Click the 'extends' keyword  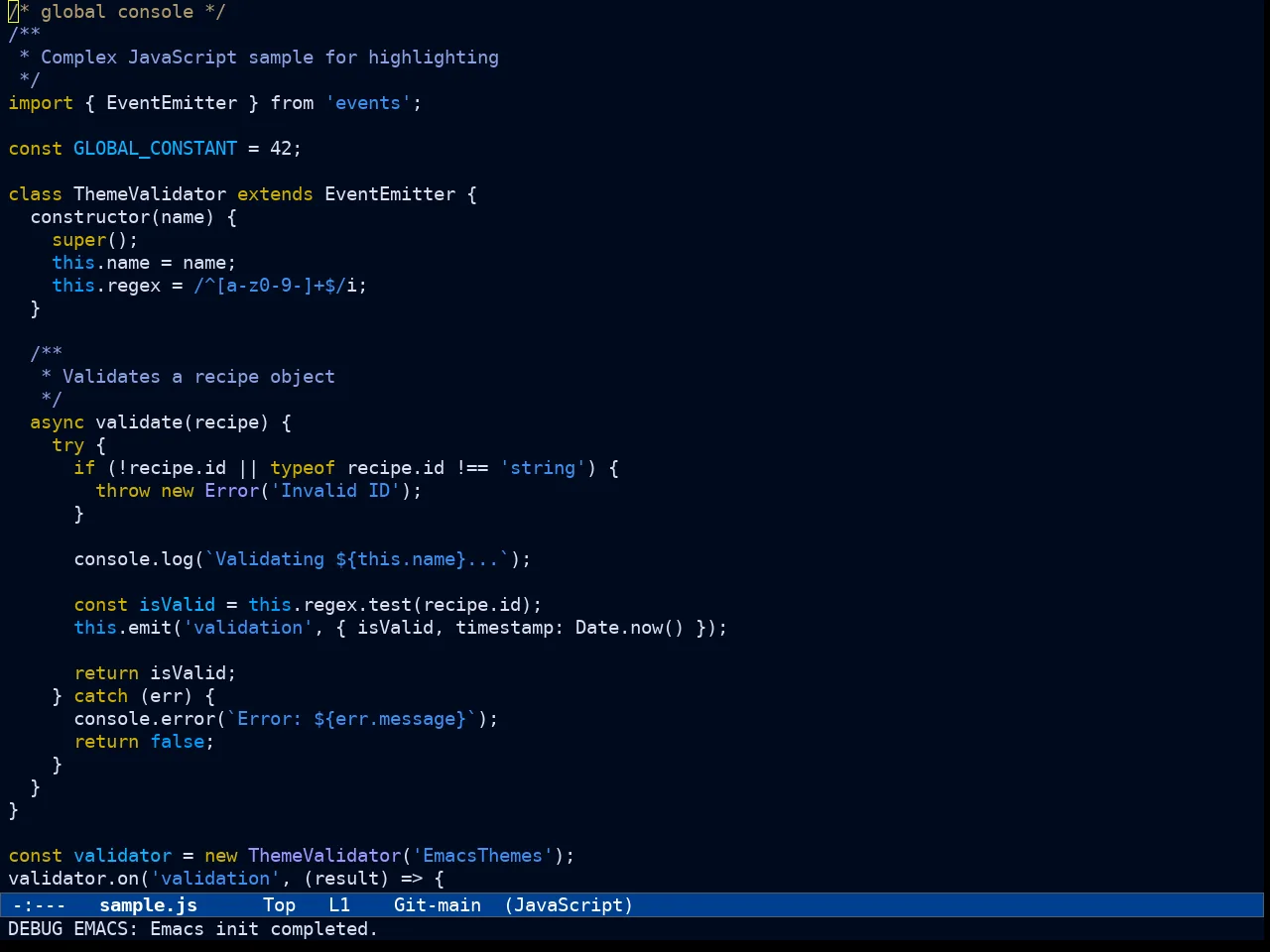coord(275,194)
